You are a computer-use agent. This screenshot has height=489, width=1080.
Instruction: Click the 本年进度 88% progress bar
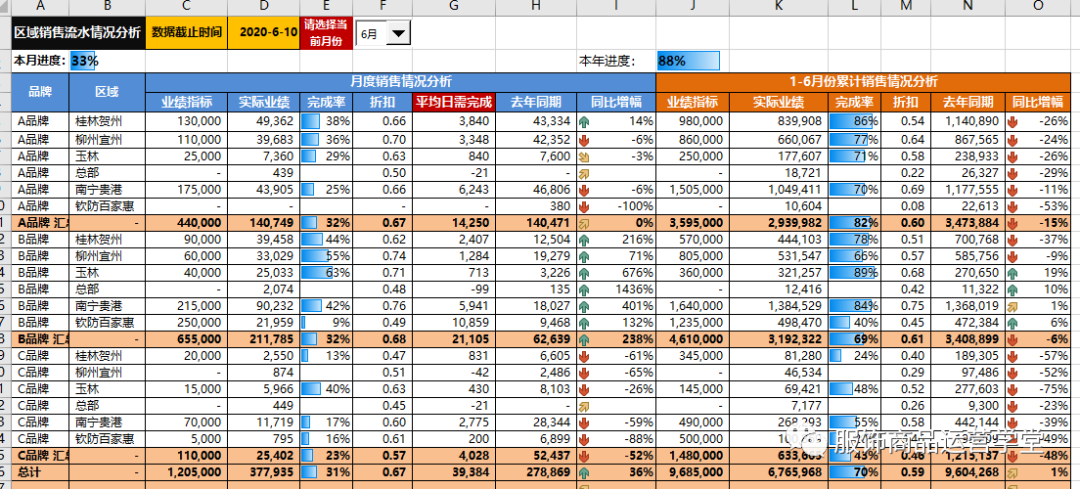[x=688, y=61]
